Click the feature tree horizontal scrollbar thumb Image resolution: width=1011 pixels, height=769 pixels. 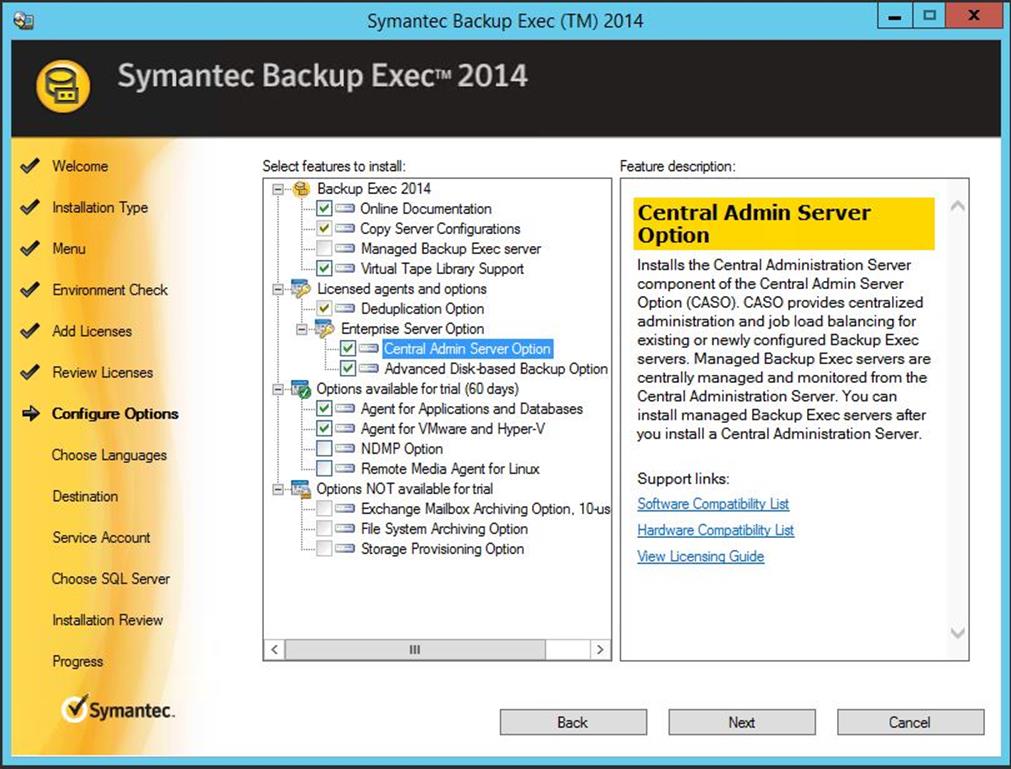pyautogui.click(x=415, y=649)
